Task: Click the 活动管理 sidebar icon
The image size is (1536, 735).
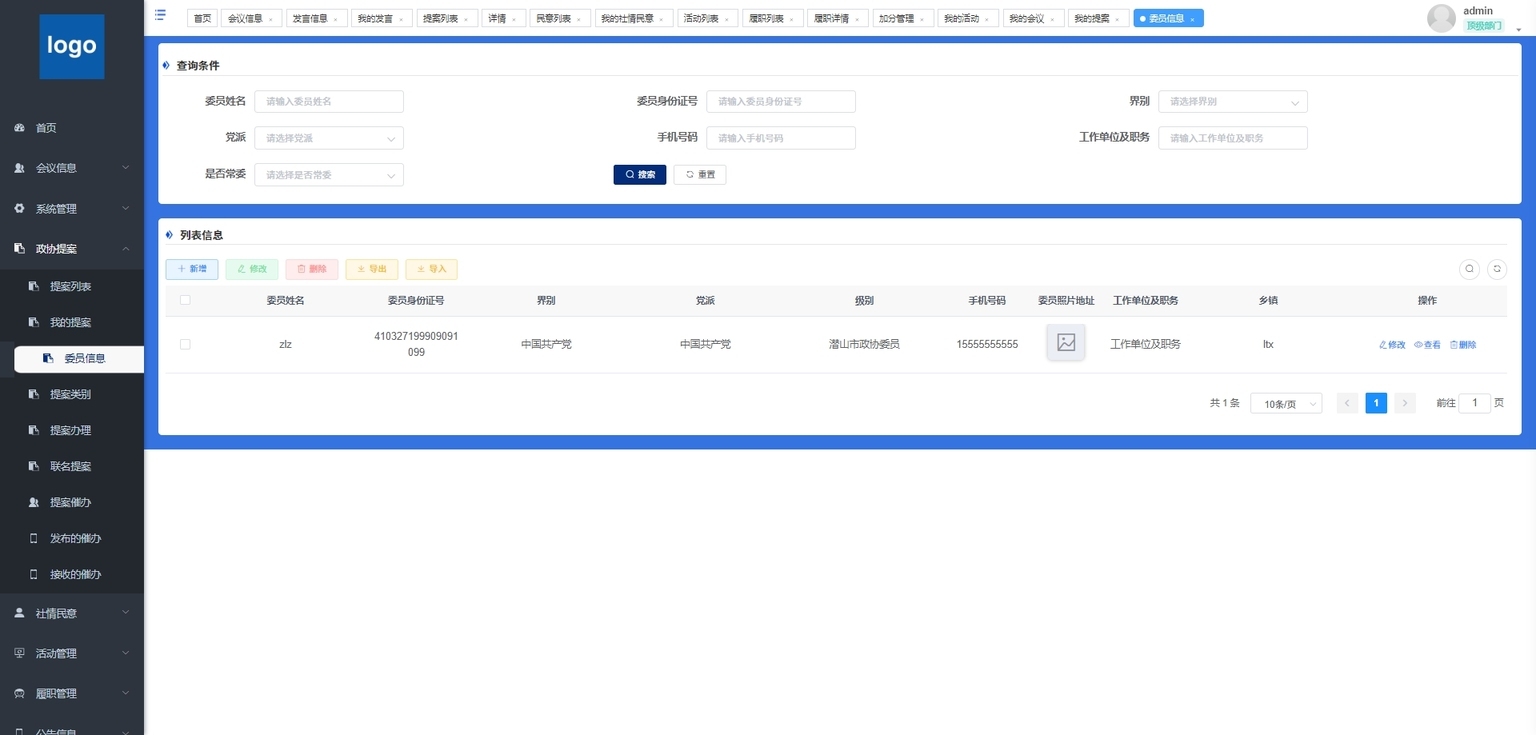Action: (x=19, y=653)
